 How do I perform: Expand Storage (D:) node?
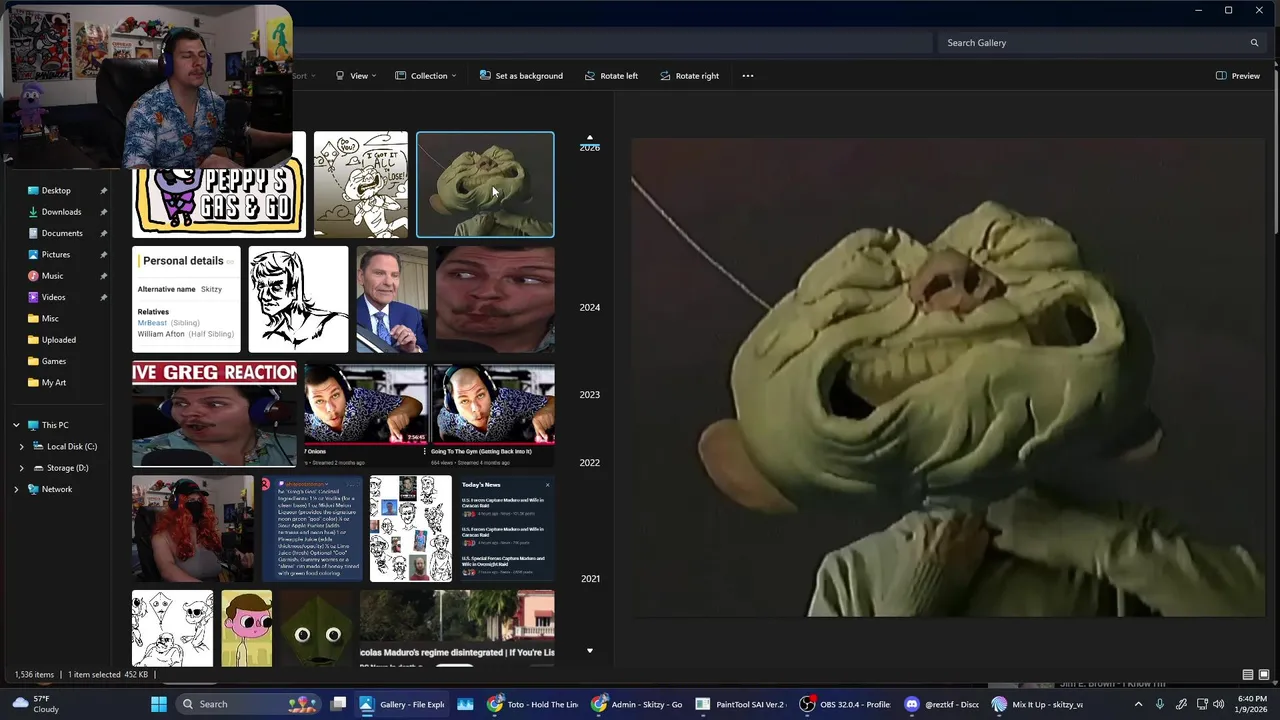coord(22,468)
